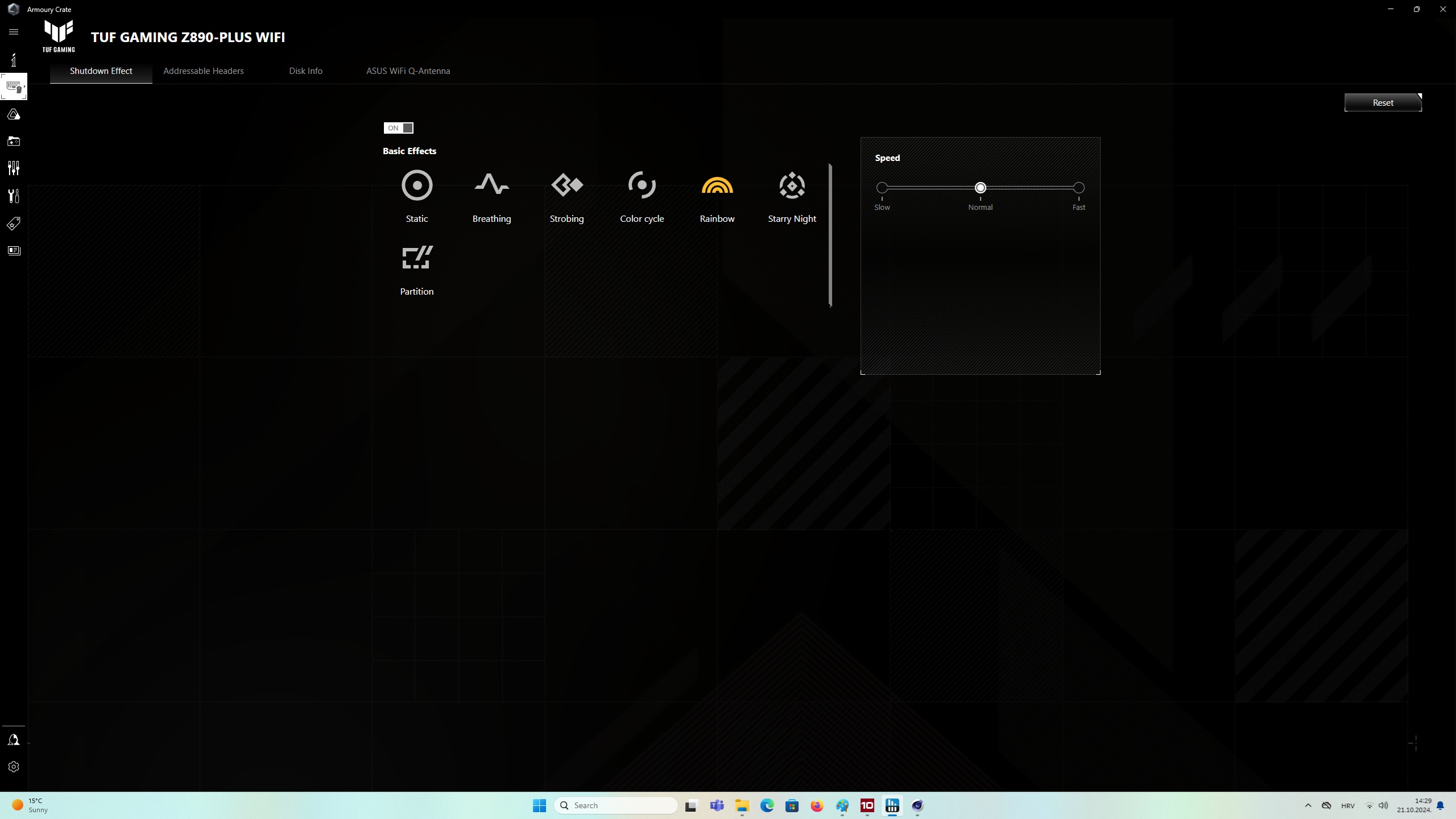Show hidden system tray icons
Screen dimensions: 1456x819
pos(1308,805)
